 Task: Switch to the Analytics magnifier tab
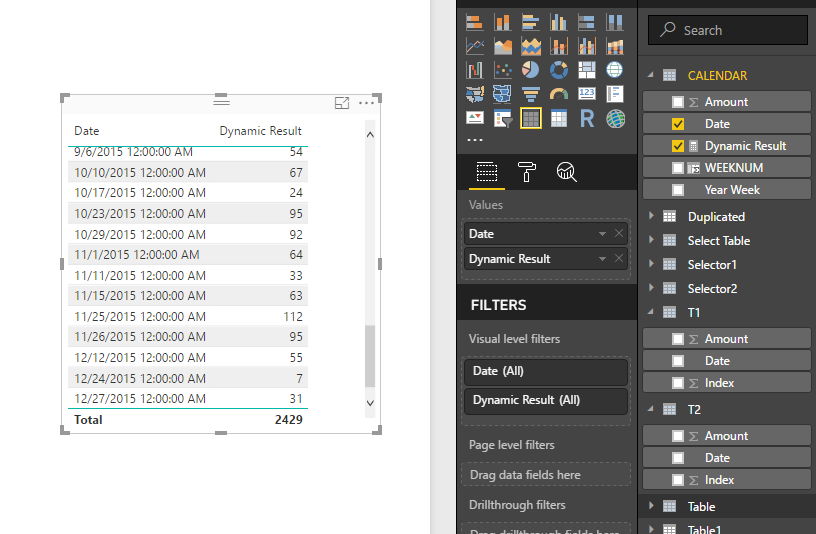click(x=566, y=172)
